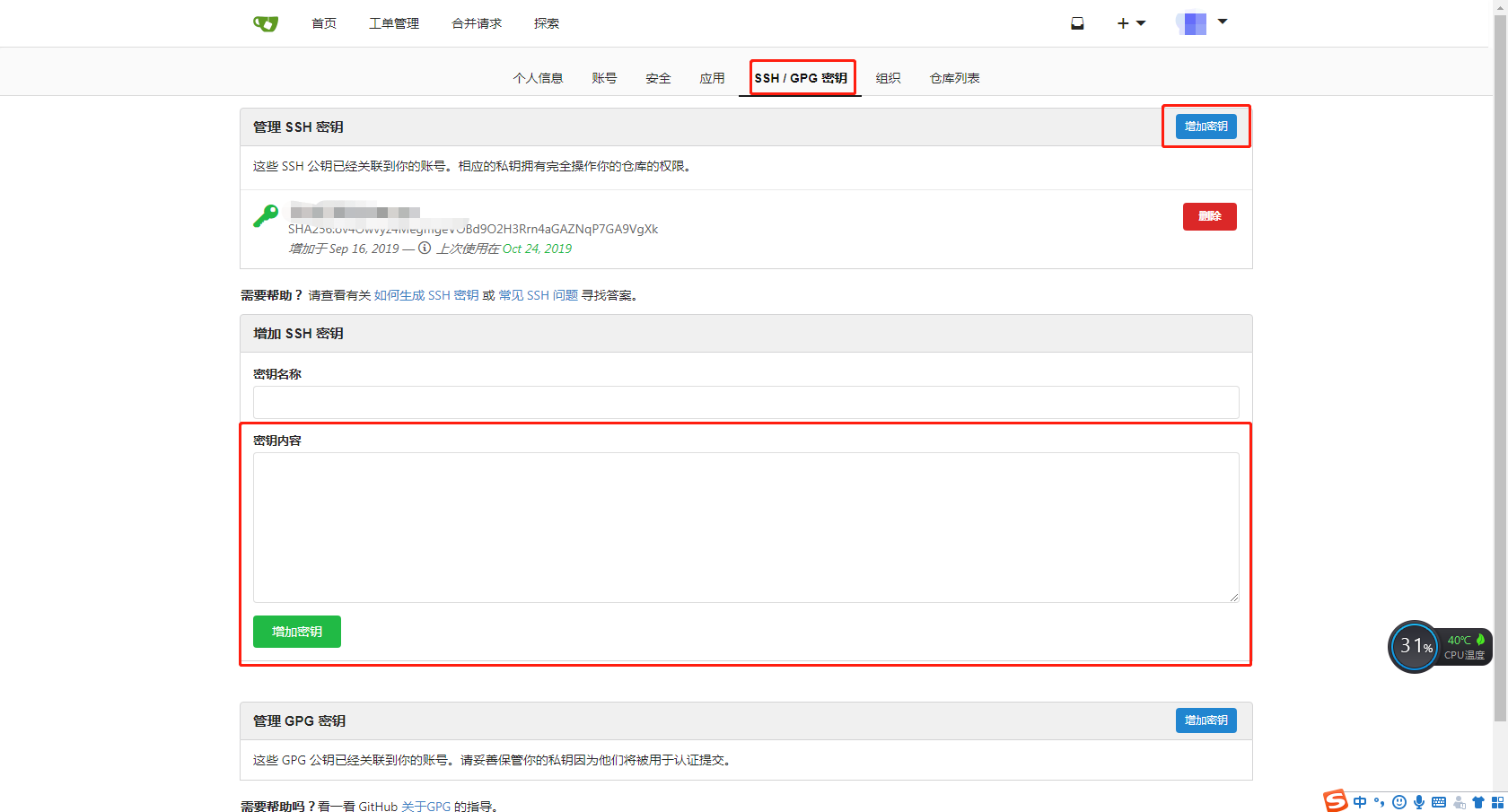1508x812 pixels.
Task: Open 合并请求 in top navigation
Action: (x=477, y=23)
